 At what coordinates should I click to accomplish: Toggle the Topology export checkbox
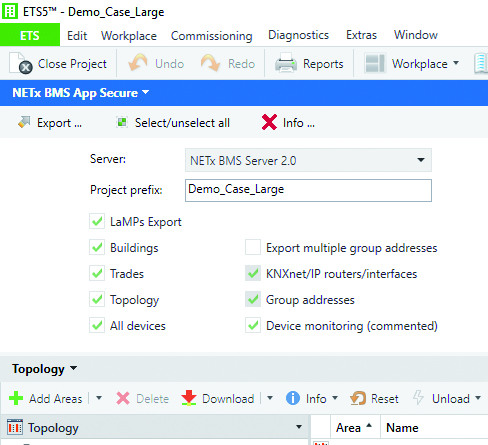click(x=97, y=299)
